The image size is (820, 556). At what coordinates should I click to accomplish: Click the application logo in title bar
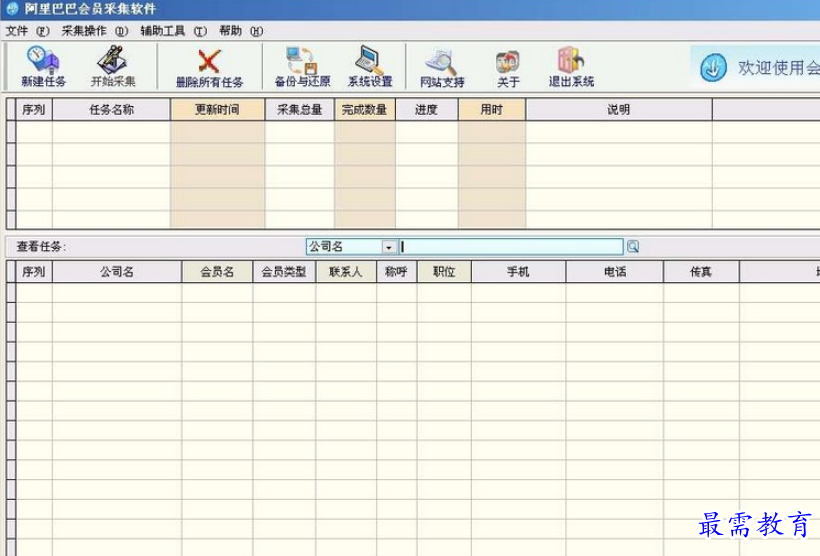coord(12,8)
